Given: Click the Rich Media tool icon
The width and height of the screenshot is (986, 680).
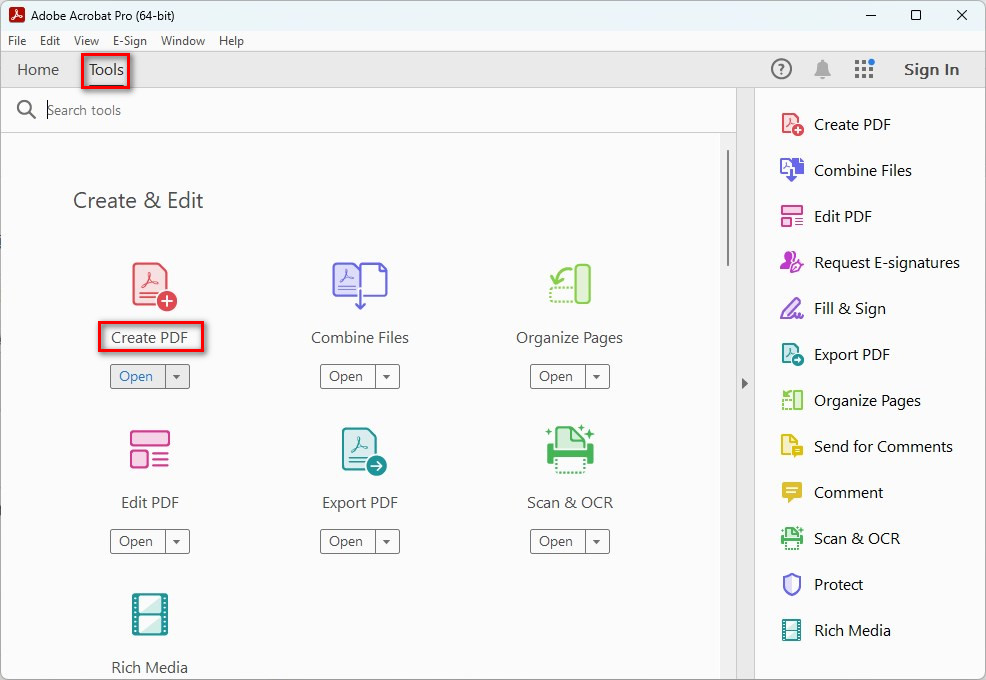Looking at the screenshot, I should pyautogui.click(x=149, y=614).
